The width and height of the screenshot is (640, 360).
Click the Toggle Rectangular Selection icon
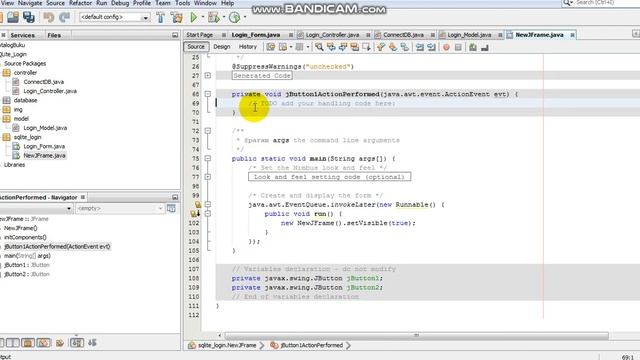point(367,47)
